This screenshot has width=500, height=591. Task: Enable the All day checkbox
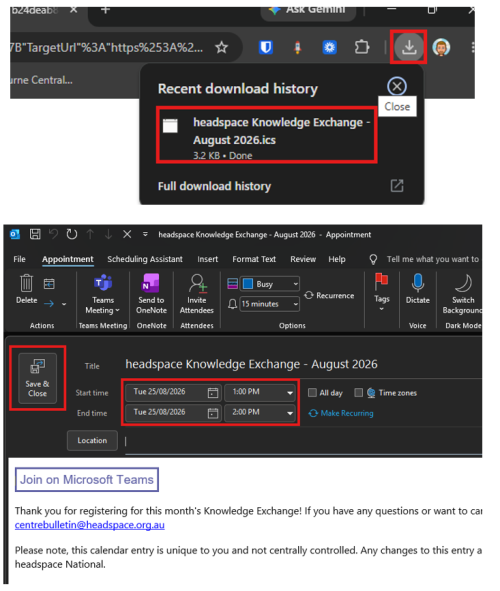point(312,393)
